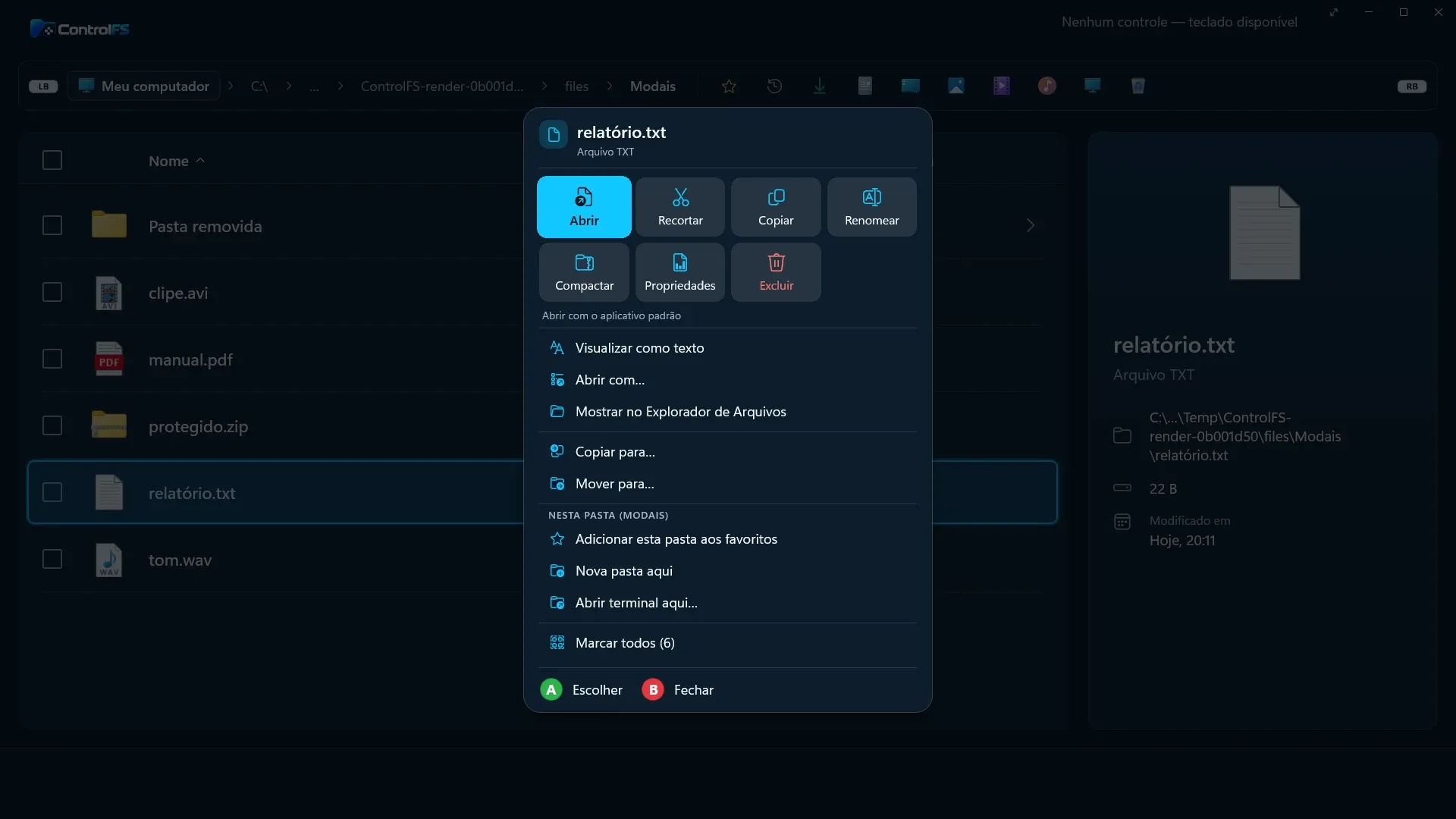Screen dimensions: 1456x819
Task: Open the recent history clock shortcut
Action: coord(774,86)
